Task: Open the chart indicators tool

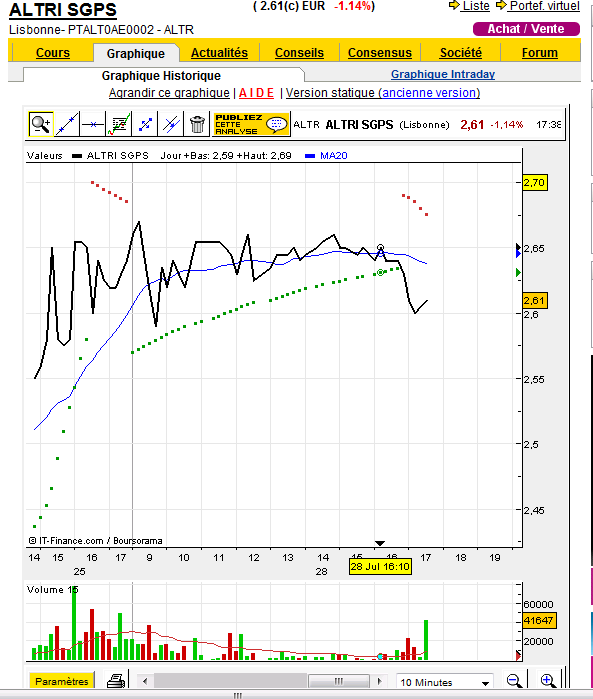Action: [x=119, y=124]
